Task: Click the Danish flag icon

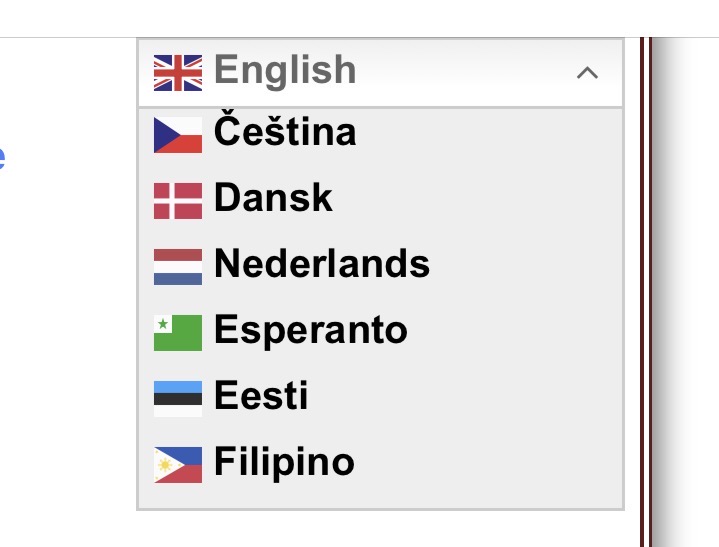Action: pos(177,200)
